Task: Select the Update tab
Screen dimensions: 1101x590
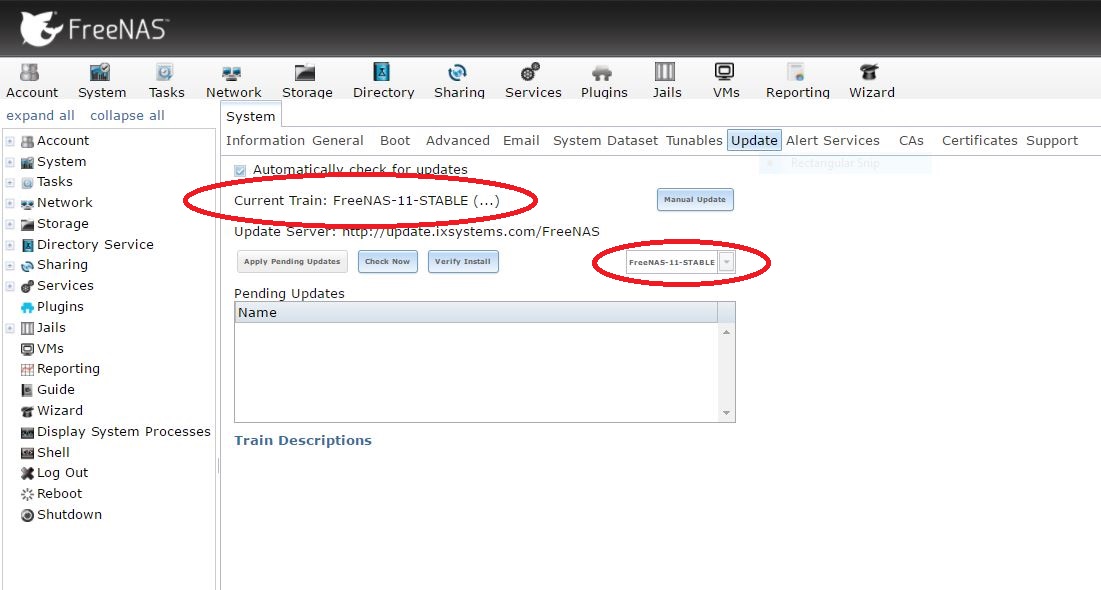Action: click(754, 140)
